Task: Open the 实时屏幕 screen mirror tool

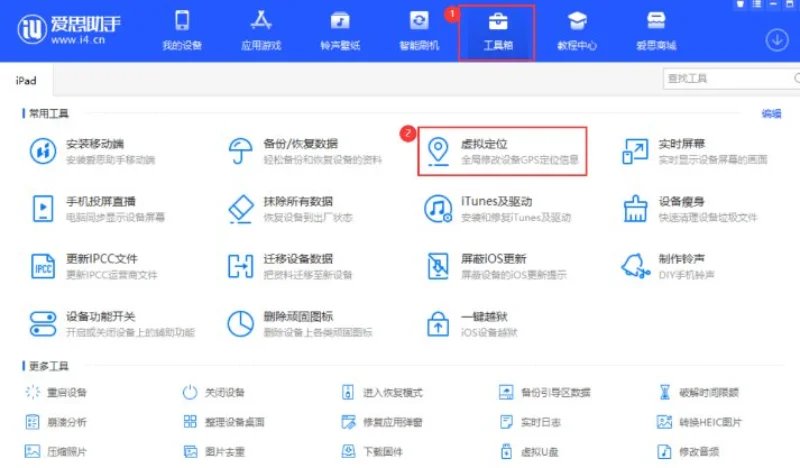Action: pyautogui.click(x=694, y=151)
